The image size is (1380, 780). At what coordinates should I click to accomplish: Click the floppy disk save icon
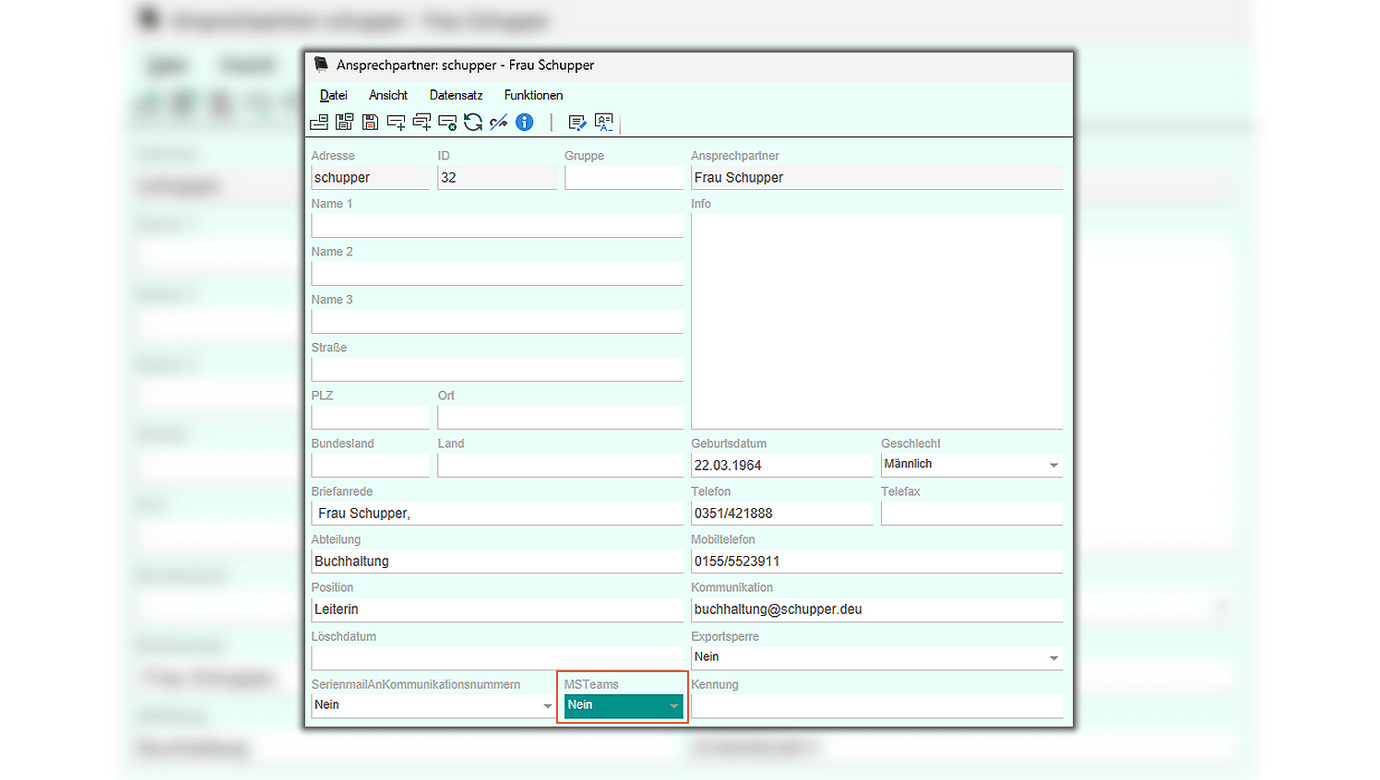click(x=370, y=122)
